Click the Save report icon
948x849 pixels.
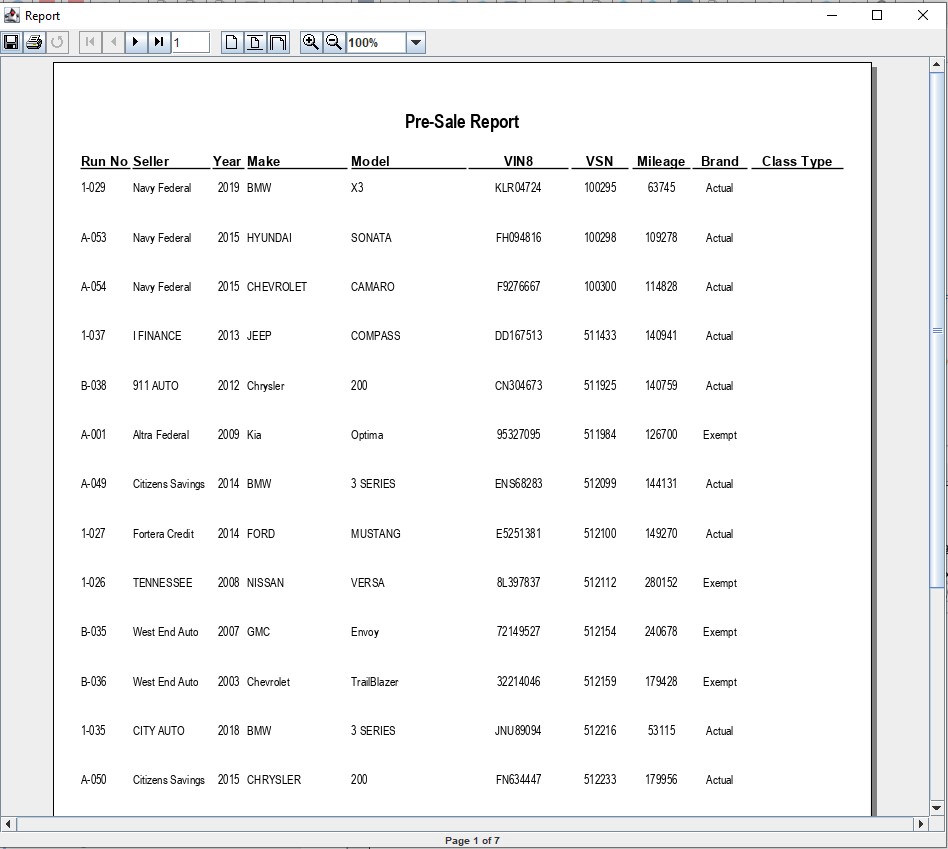11,42
